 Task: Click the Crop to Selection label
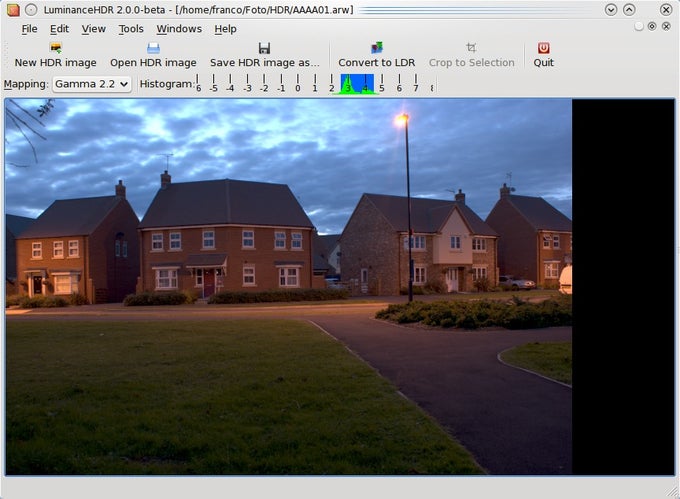[471, 63]
